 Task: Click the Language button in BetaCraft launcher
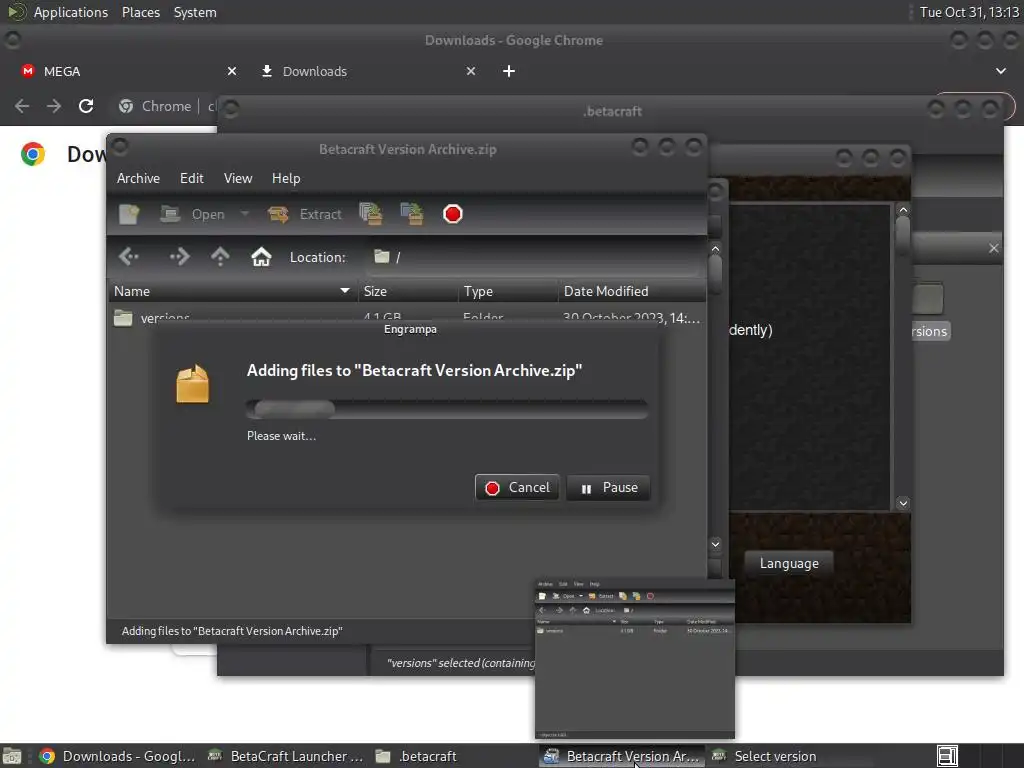789,564
